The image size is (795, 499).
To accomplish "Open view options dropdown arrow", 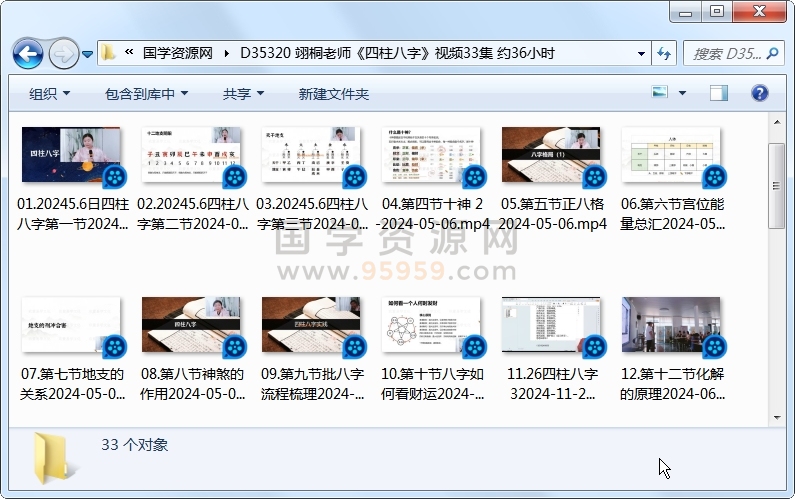I will tap(682, 93).
